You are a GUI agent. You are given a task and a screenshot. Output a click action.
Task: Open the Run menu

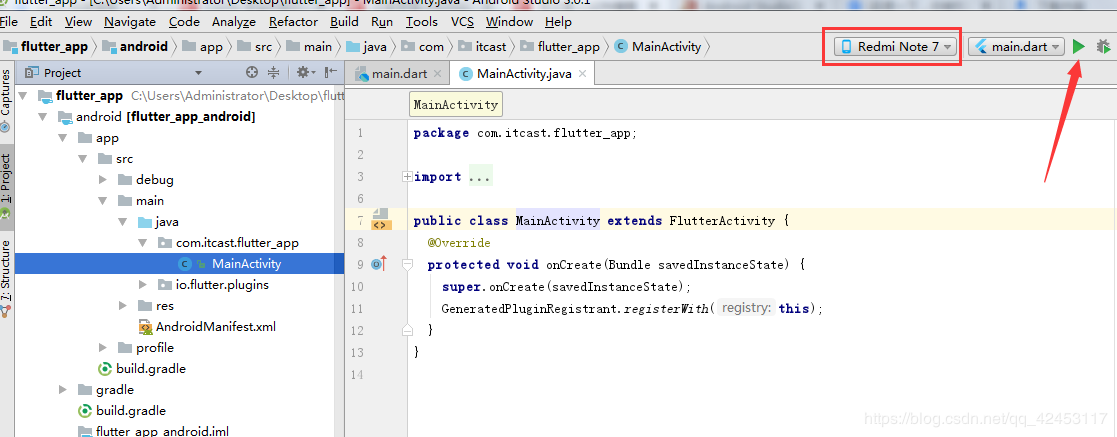tap(382, 22)
